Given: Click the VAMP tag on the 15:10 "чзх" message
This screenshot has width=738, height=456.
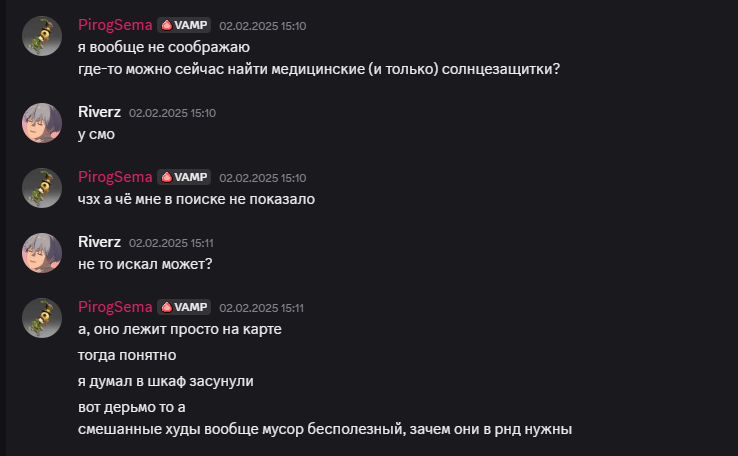Looking at the screenshot, I should pos(184,177).
